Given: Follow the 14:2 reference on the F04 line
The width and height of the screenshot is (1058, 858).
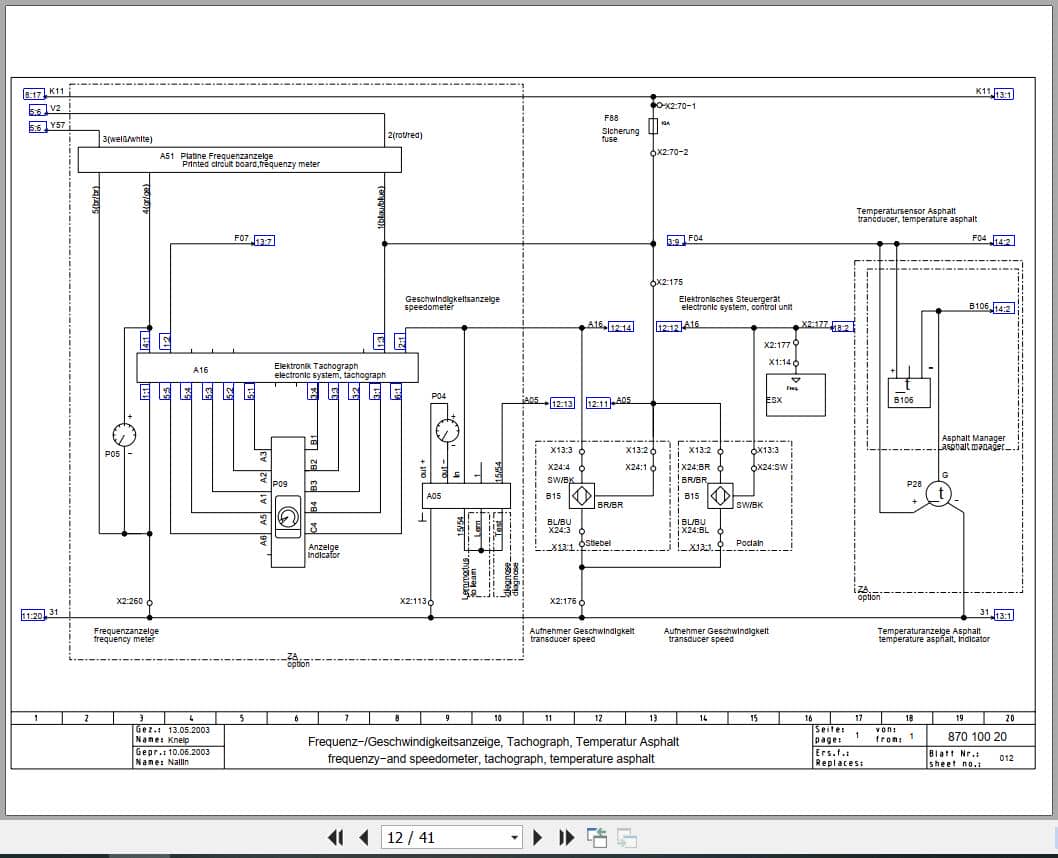Looking at the screenshot, I should [1003, 241].
